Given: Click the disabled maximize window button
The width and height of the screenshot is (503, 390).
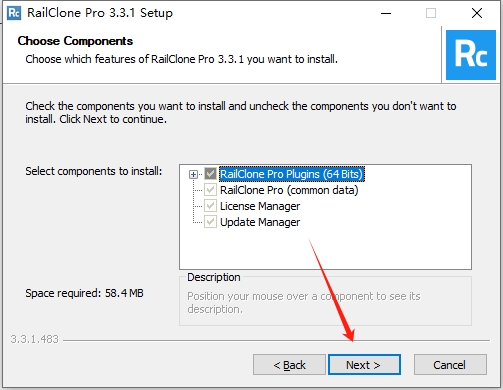Looking at the screenshot, I should pyautogui.click(x=431, y=13).
